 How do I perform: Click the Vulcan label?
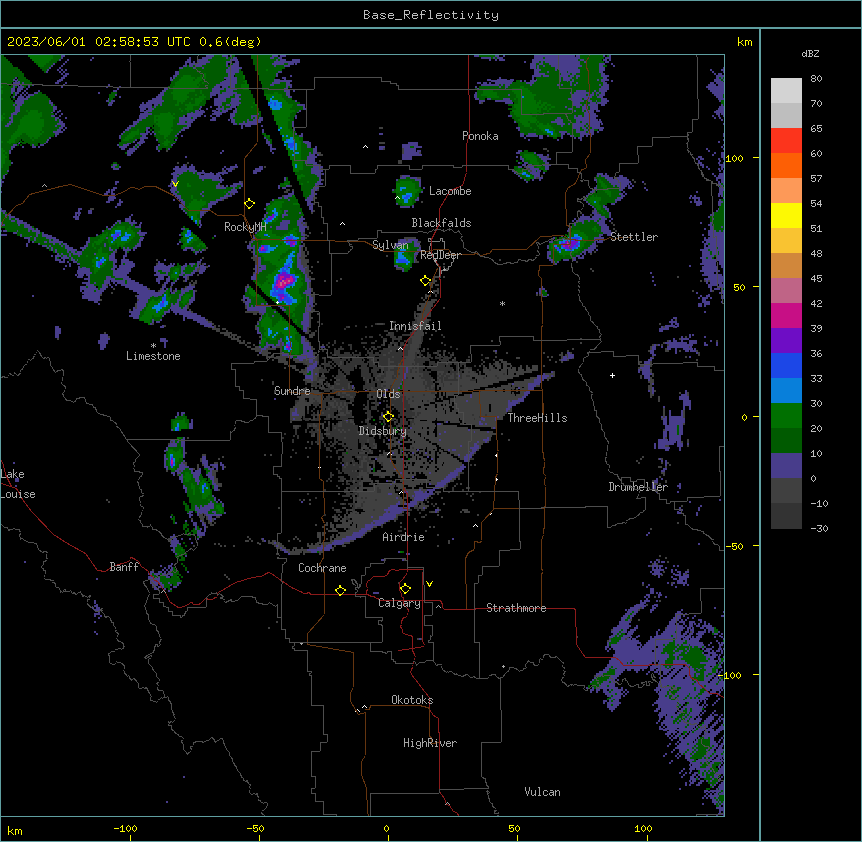click(x=542, y=792)
